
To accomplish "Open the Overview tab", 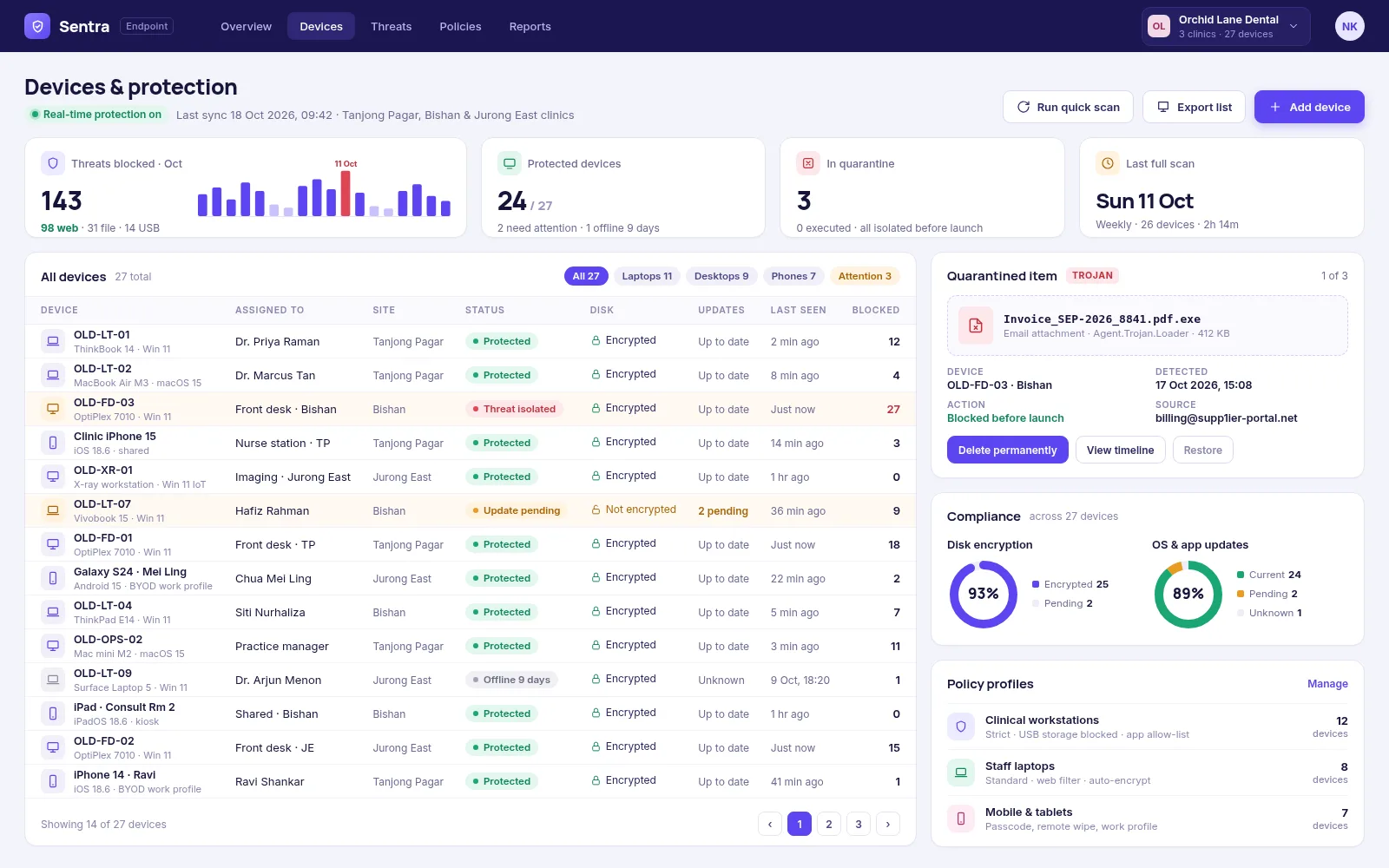I will [x=246, y=26].
